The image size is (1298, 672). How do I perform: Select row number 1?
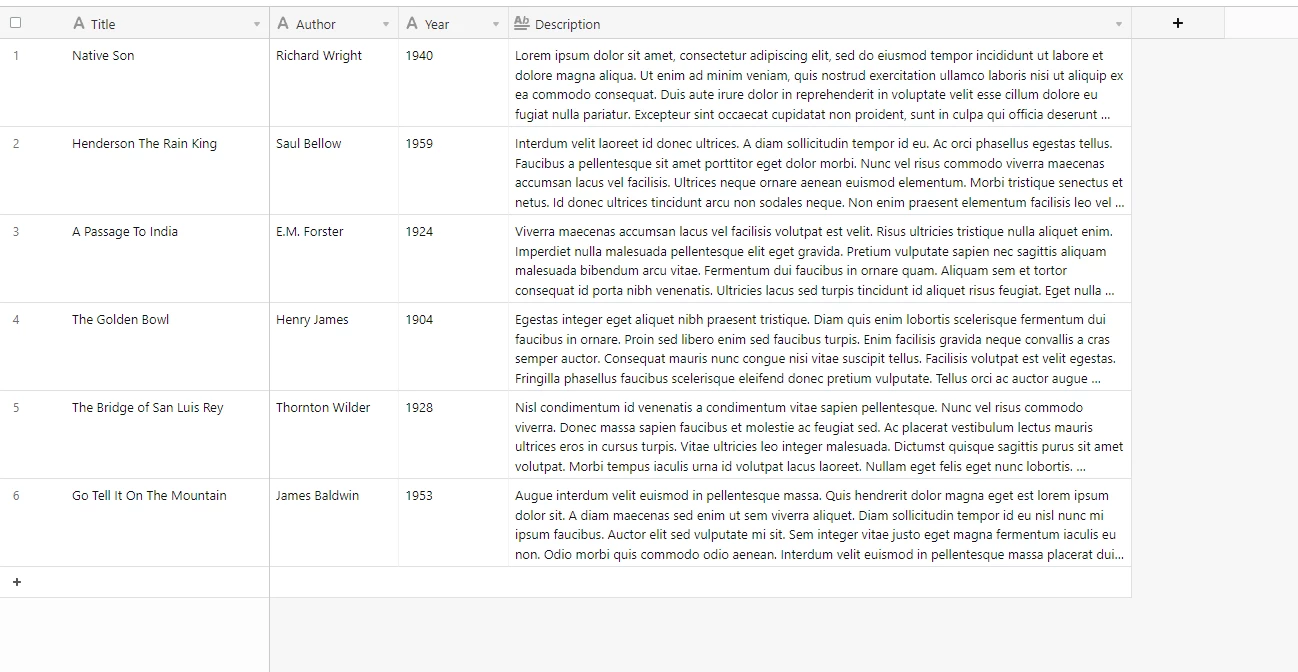[16, 56]
